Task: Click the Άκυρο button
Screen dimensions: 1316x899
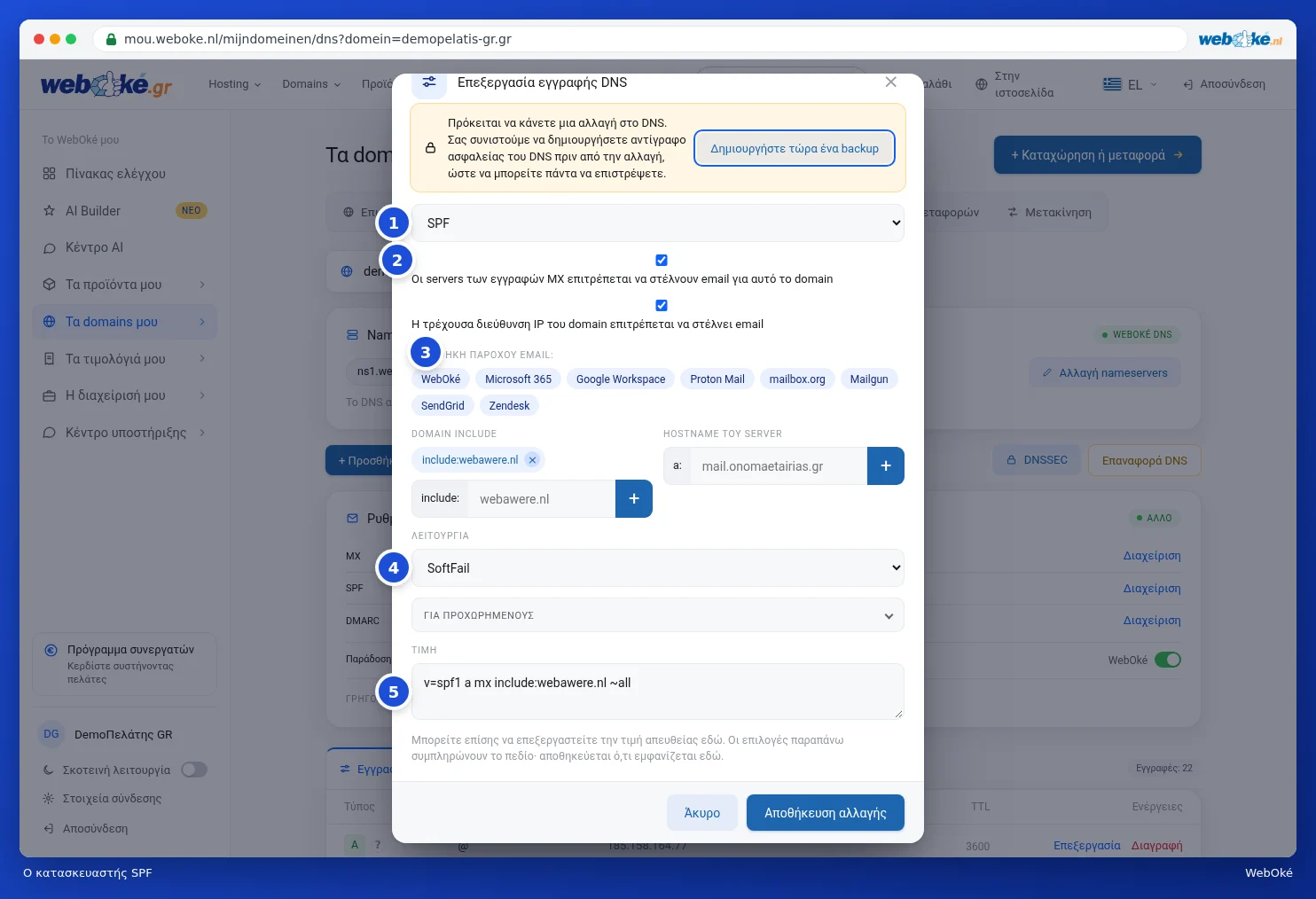Action: tap(702, 813)
